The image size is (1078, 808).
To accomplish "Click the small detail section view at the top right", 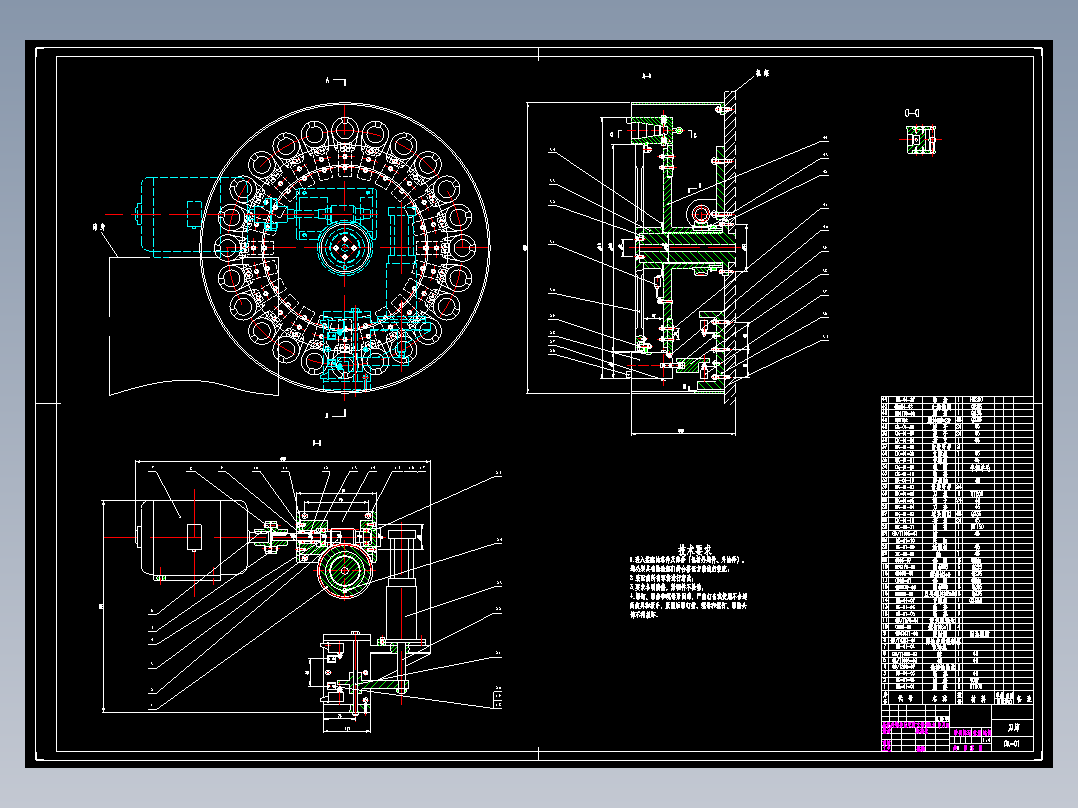I will pos(920,140).
